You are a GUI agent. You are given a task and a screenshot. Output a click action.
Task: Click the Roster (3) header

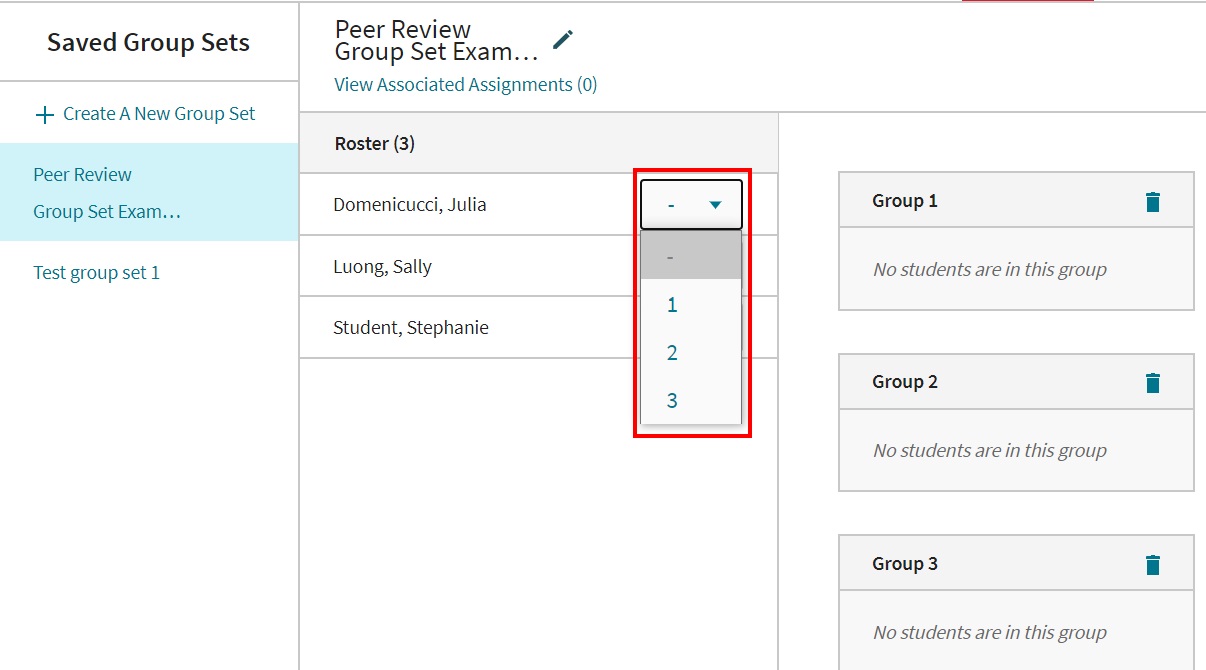(x=374, y=143)
